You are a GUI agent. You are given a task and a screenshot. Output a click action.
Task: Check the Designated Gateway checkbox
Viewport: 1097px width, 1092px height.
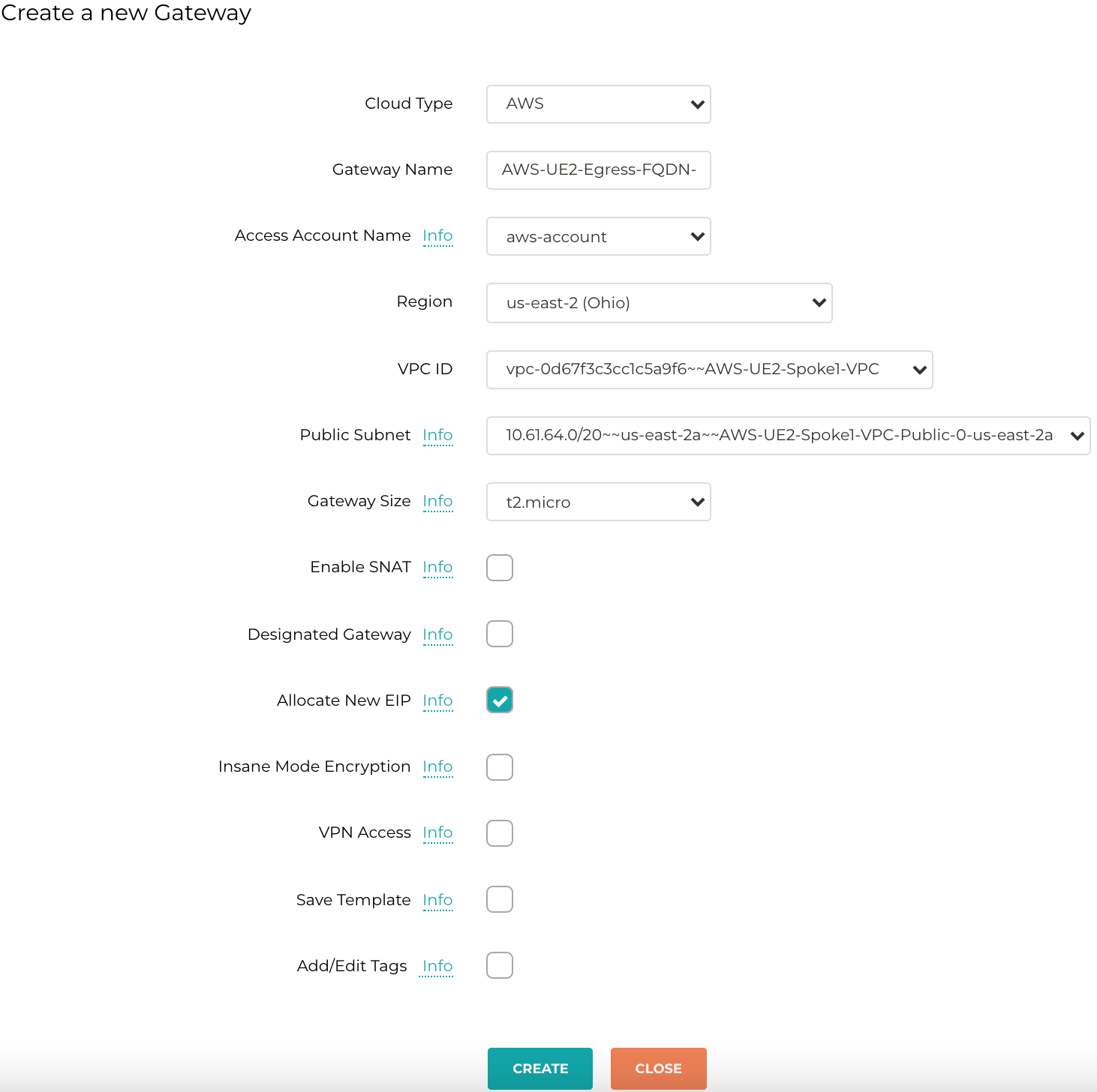tap(500, 634)
